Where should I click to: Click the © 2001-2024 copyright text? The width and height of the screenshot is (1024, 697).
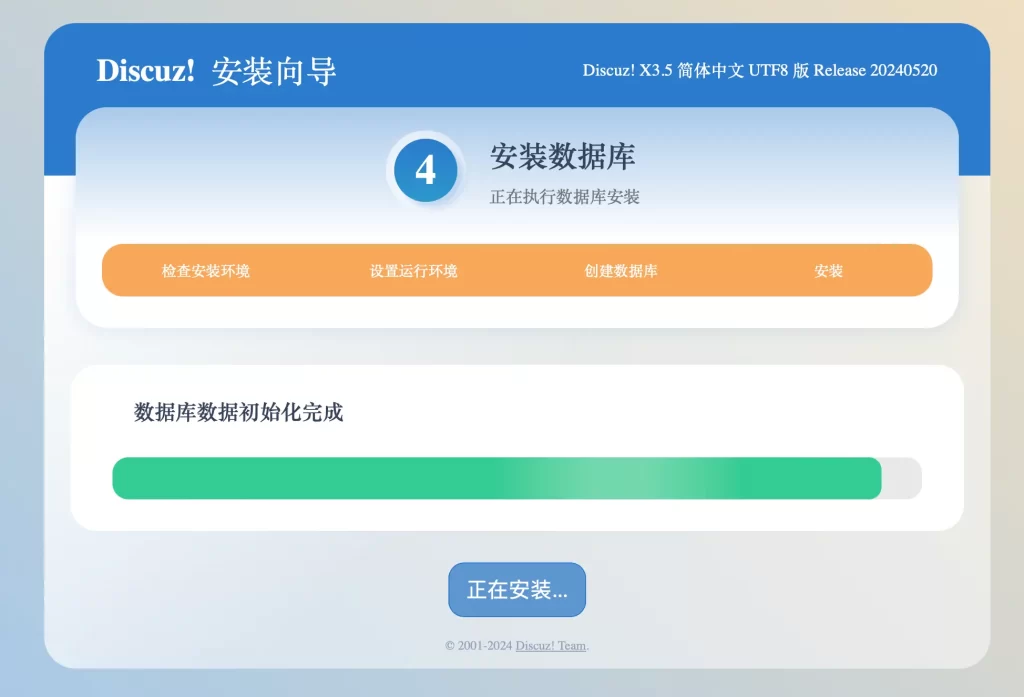pyautogui.click(x=478, y=646)
